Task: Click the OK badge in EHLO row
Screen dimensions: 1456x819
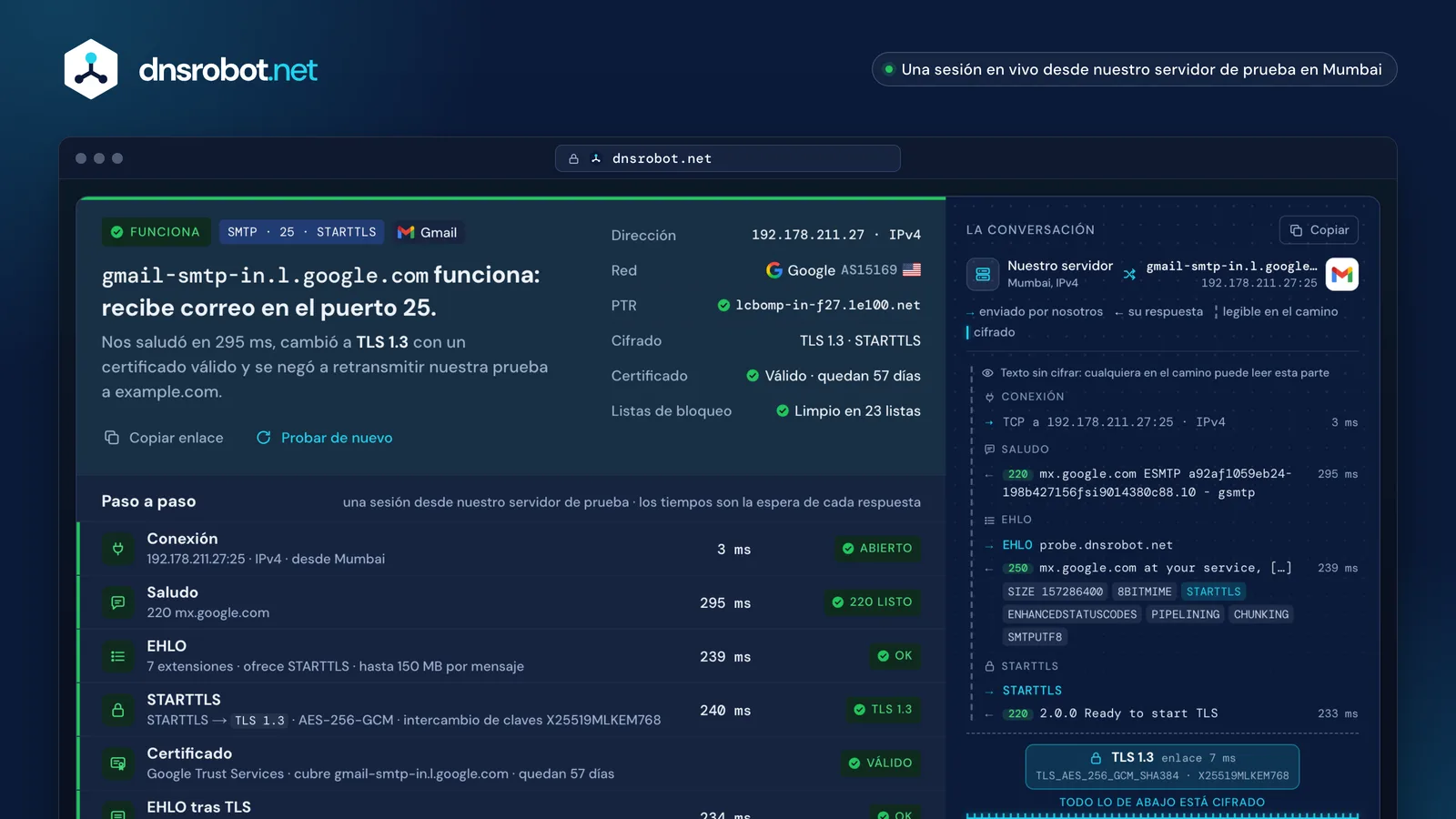Action: pyautogui.click(x=895, y=655)
